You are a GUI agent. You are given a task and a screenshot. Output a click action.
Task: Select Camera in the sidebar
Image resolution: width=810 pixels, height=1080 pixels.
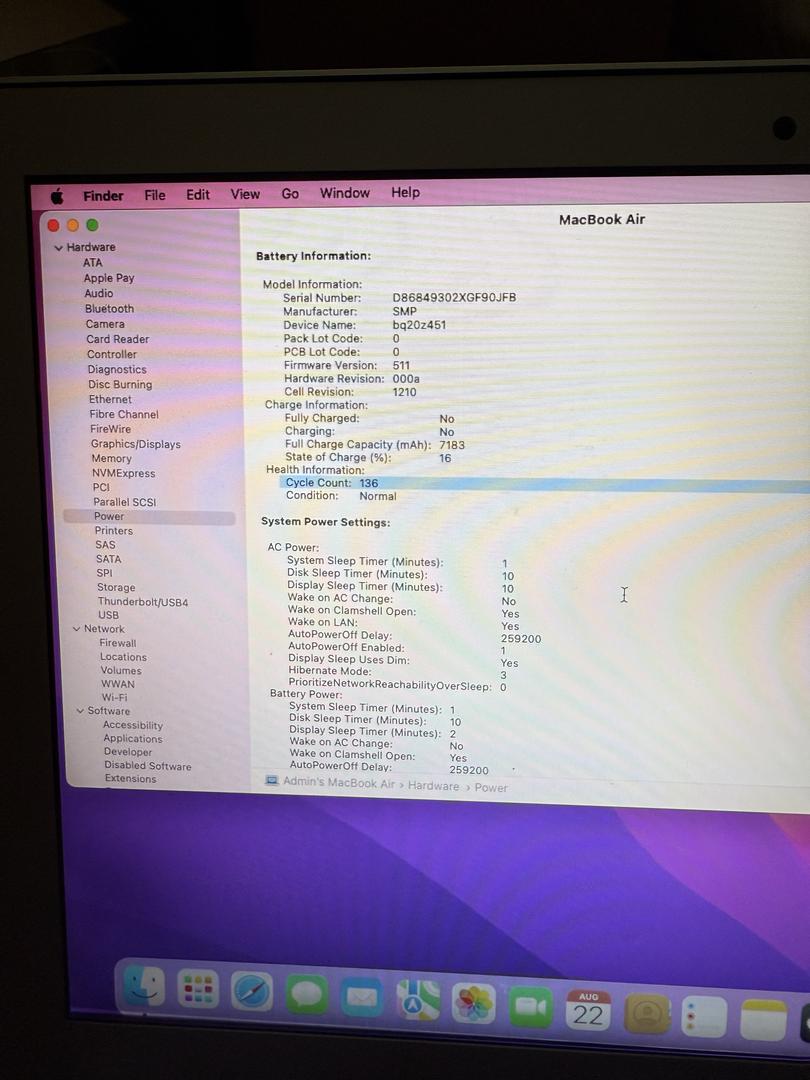105,324
